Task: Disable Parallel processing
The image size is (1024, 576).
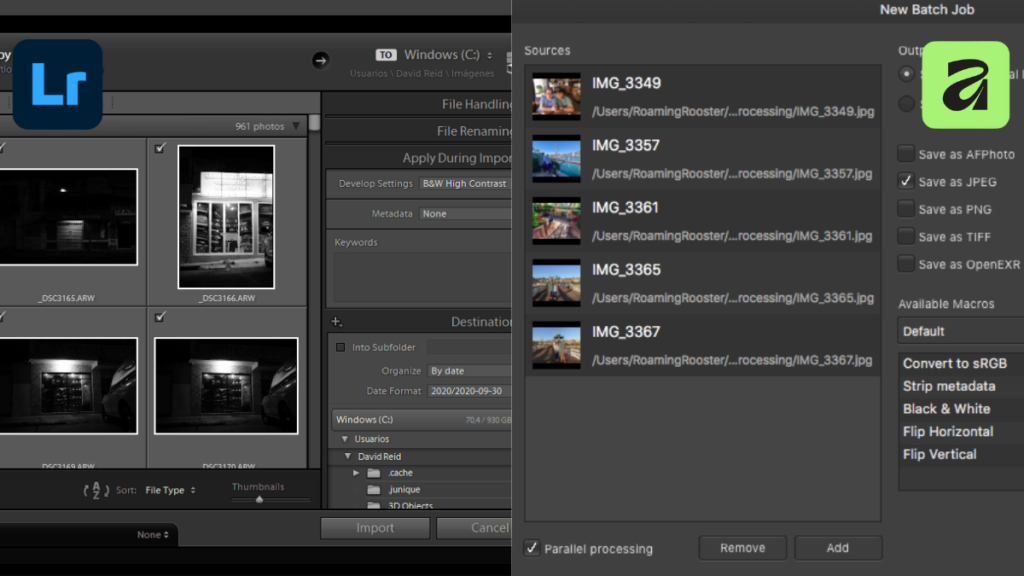Action: click(x=532, y=548)
